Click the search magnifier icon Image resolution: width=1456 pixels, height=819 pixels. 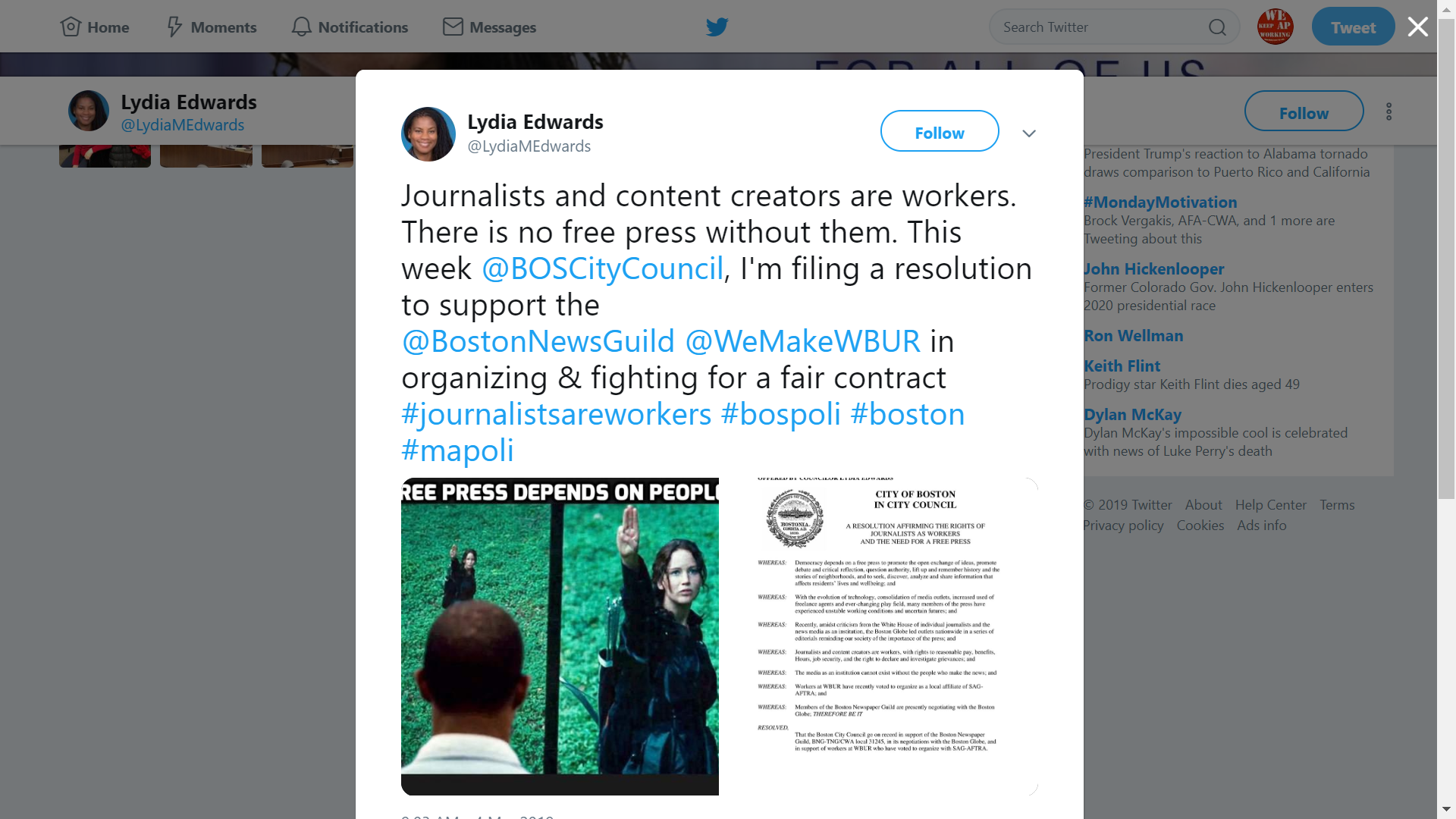[1217, 27]
